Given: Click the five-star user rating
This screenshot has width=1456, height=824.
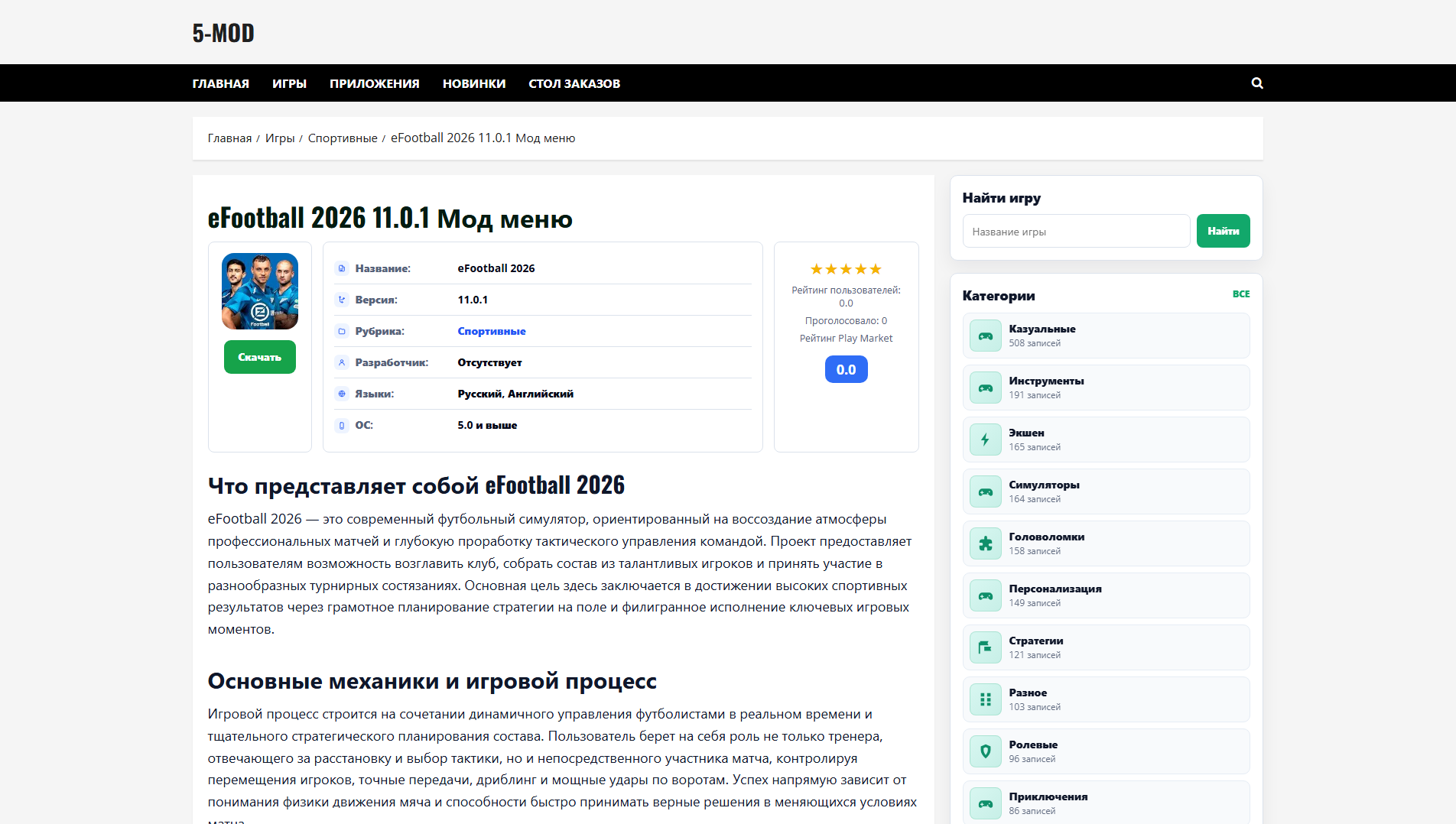Looking at the screenshot, I should 846,269.
